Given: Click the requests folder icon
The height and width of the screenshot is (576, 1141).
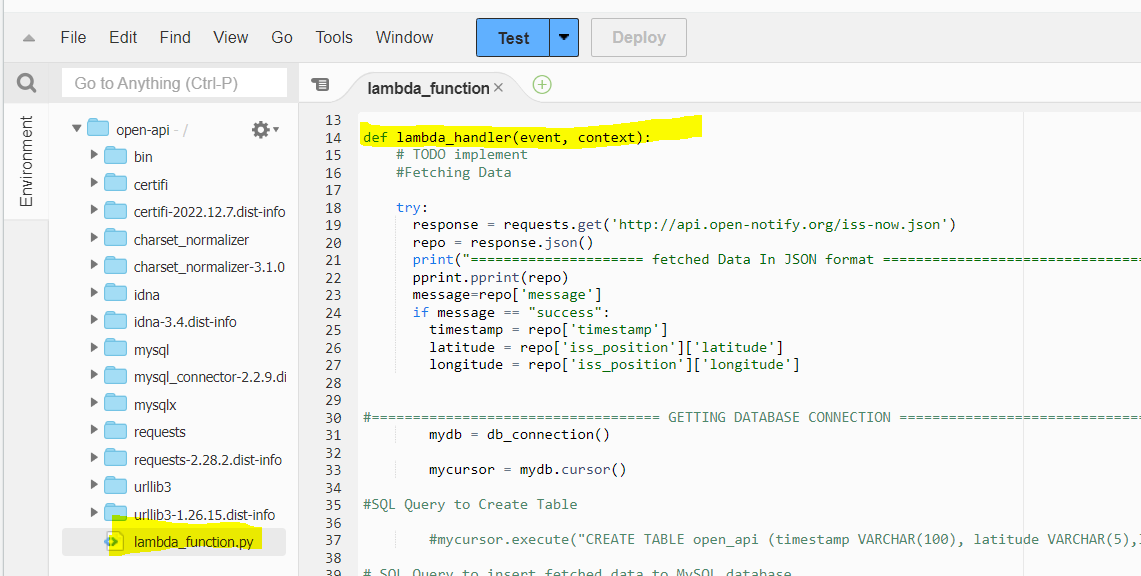Looking at the screenshot, I should [116, 431].
